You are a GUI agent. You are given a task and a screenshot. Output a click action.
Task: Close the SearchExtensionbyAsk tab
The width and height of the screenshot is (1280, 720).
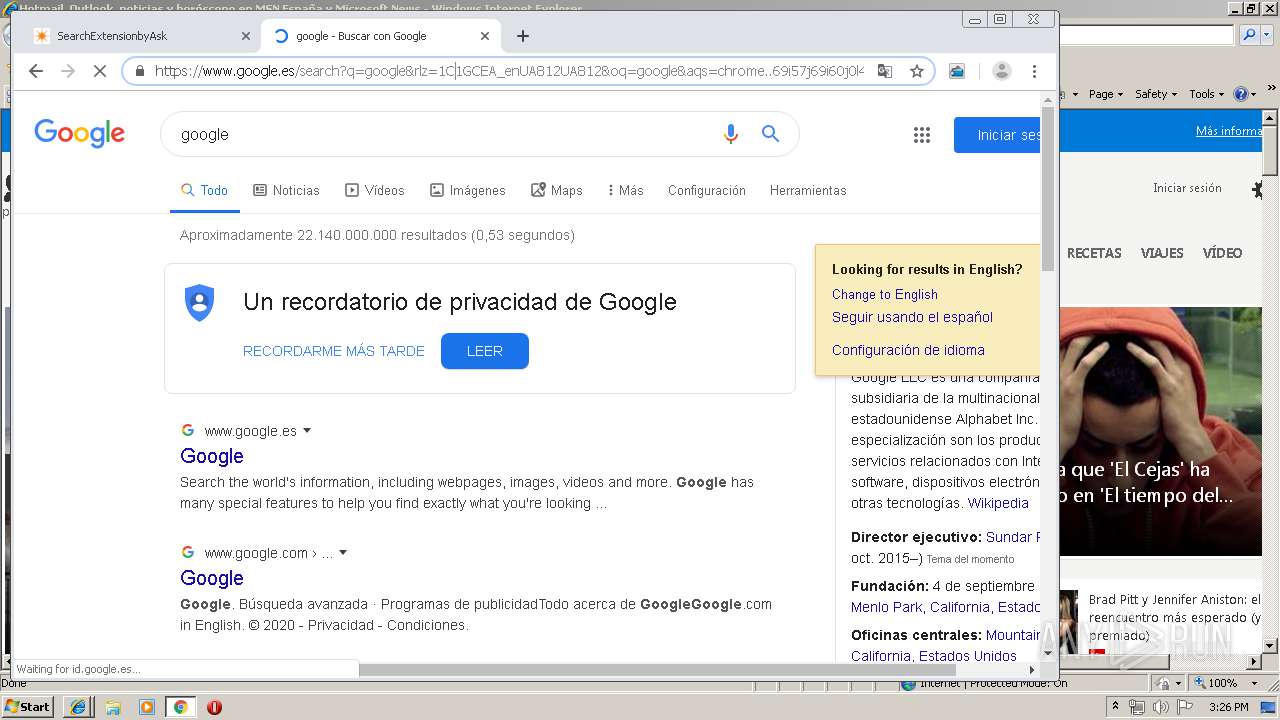[246, 36]
